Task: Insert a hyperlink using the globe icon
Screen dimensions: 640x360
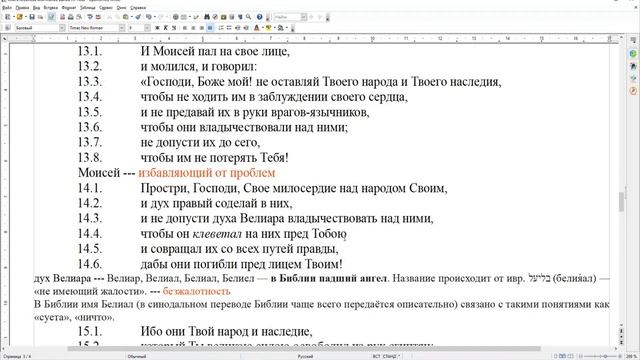Action: tap(176, 17)
